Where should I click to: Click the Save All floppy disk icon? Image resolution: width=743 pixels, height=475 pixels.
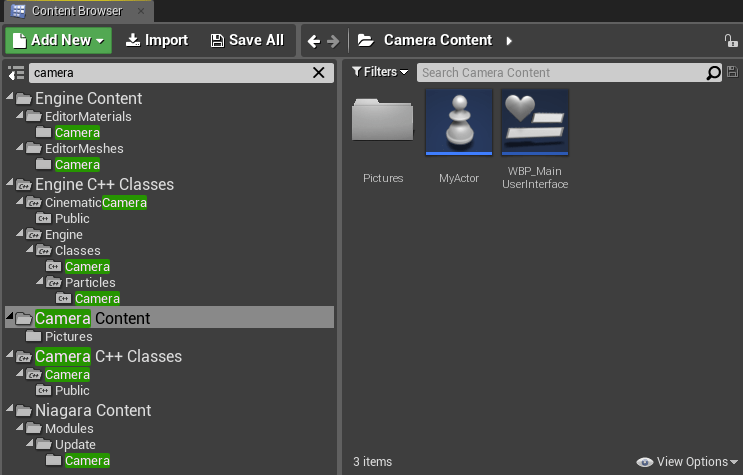217,41
